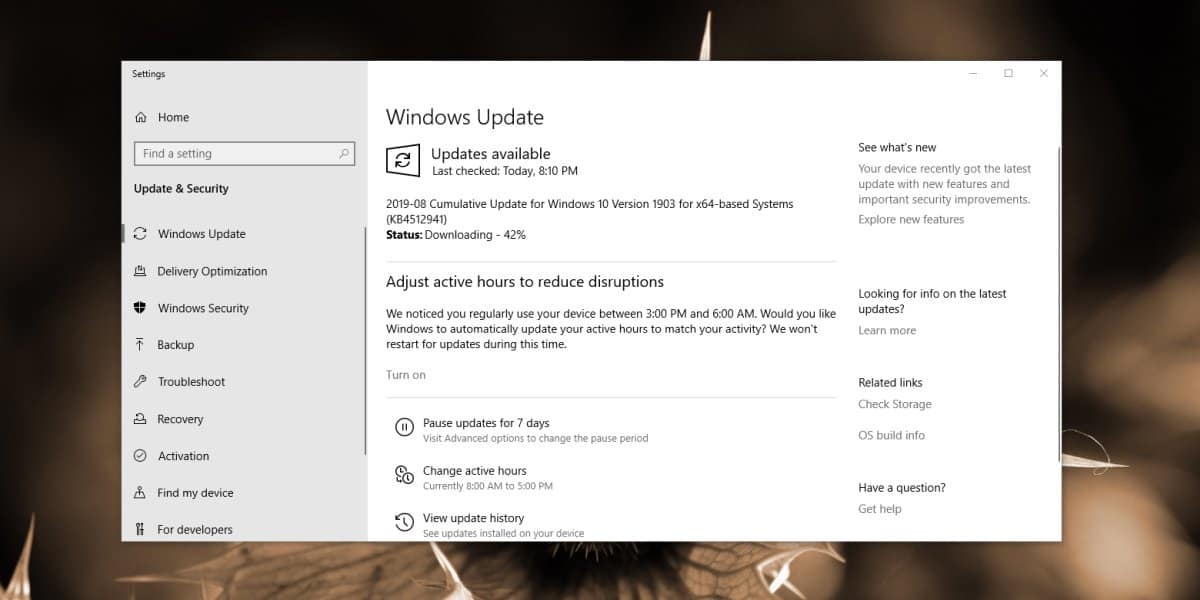Maximize the Settings window
The image size is (1200, 600).
click(x=1008, y=73)
